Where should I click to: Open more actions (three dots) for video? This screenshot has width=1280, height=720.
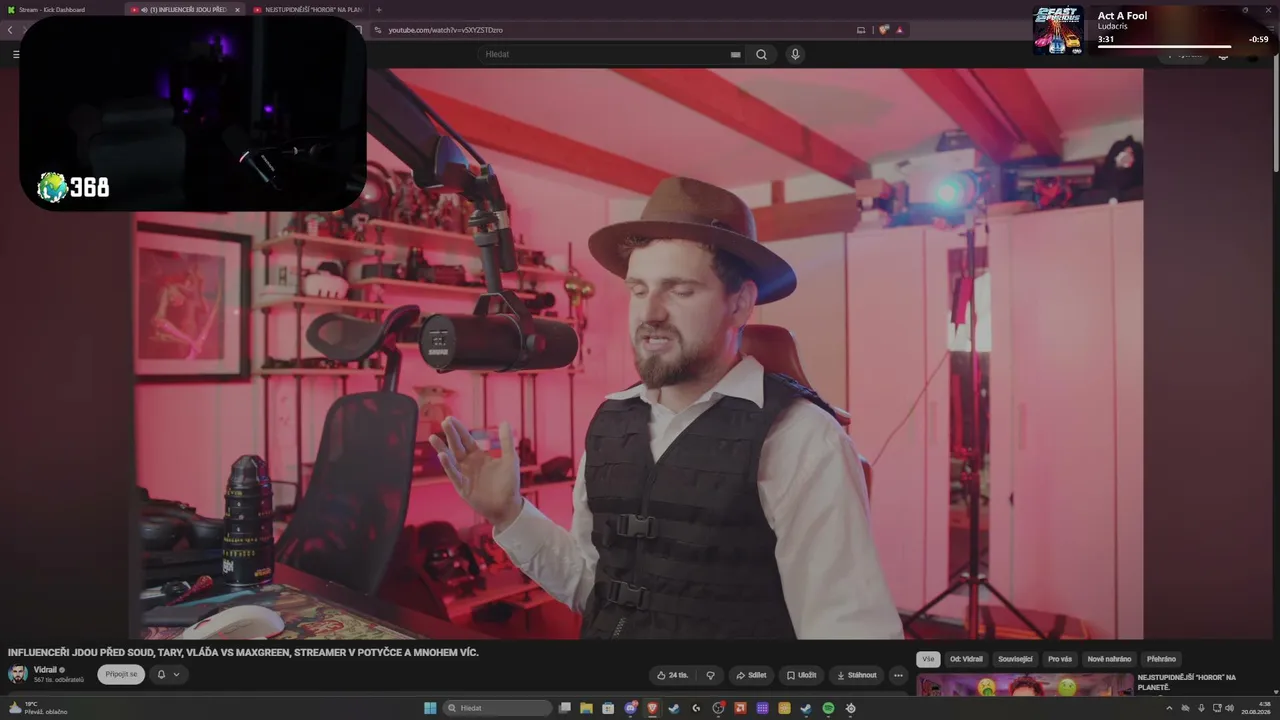(898, 675)
